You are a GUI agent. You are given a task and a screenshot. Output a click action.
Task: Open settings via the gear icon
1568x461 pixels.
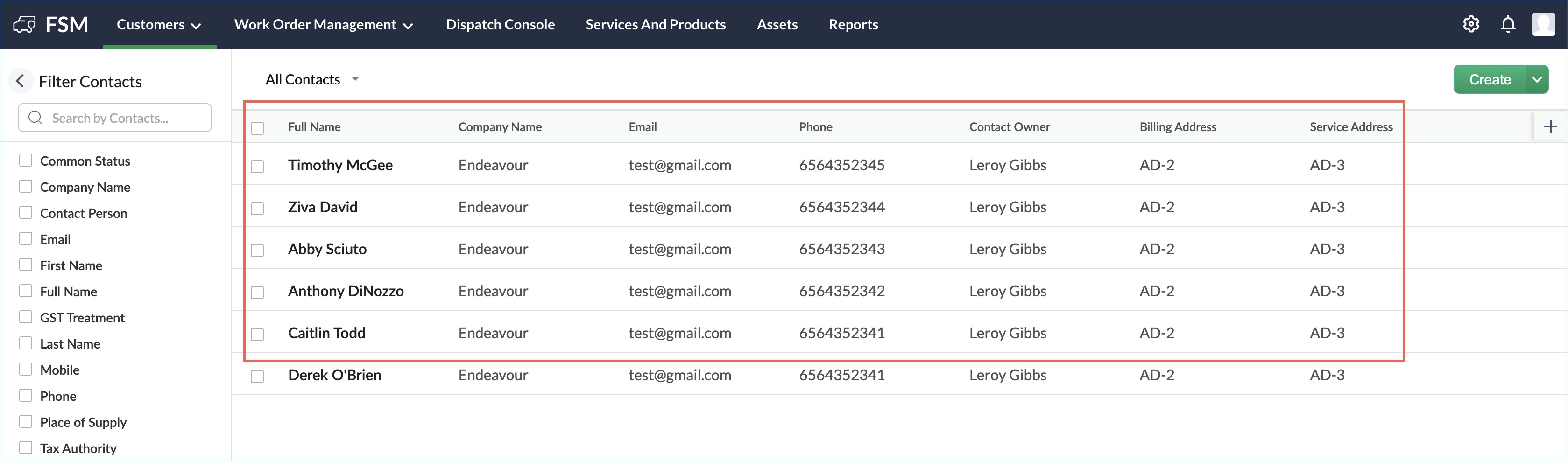[x=1470, y=24]
